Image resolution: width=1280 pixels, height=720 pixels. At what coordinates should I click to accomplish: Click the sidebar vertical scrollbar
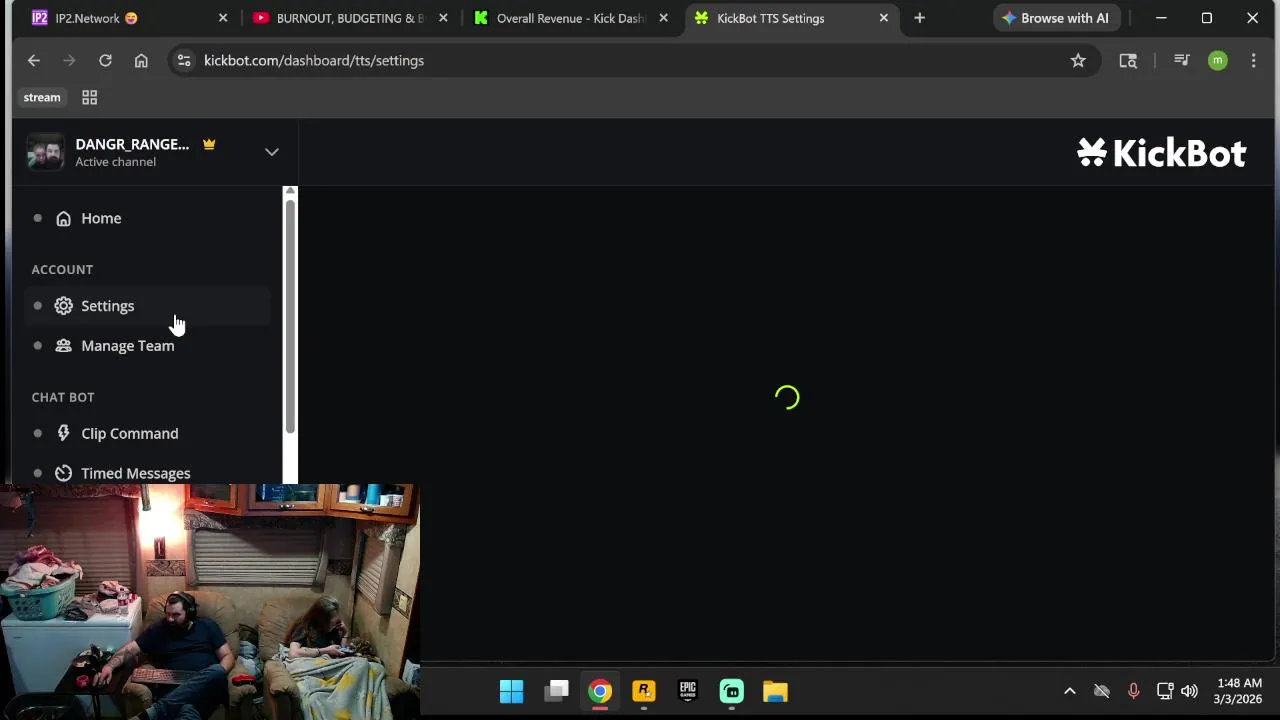pyautogui.click(x=290, y=315)
